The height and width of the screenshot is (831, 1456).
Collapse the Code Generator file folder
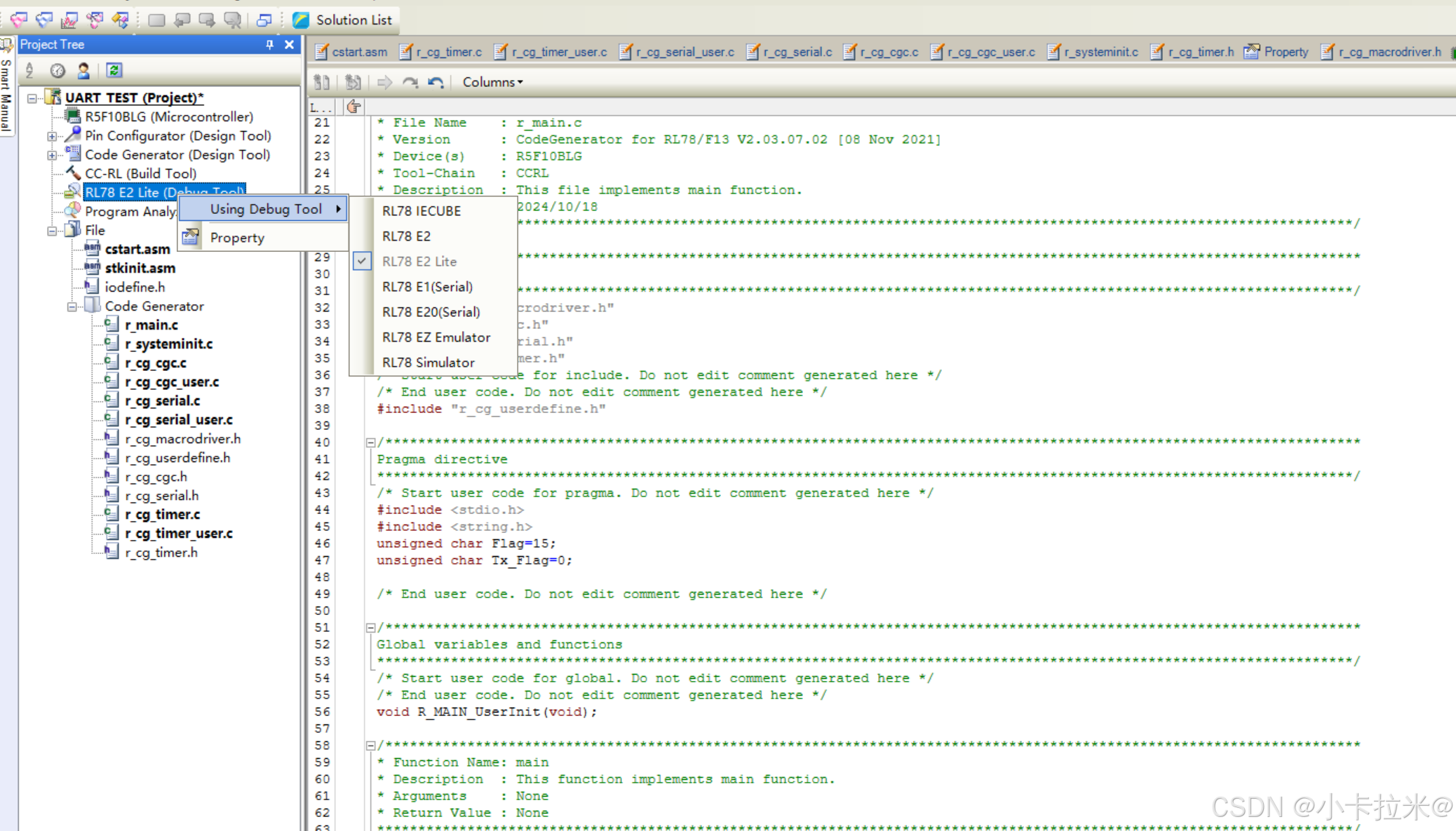(72, 306)
